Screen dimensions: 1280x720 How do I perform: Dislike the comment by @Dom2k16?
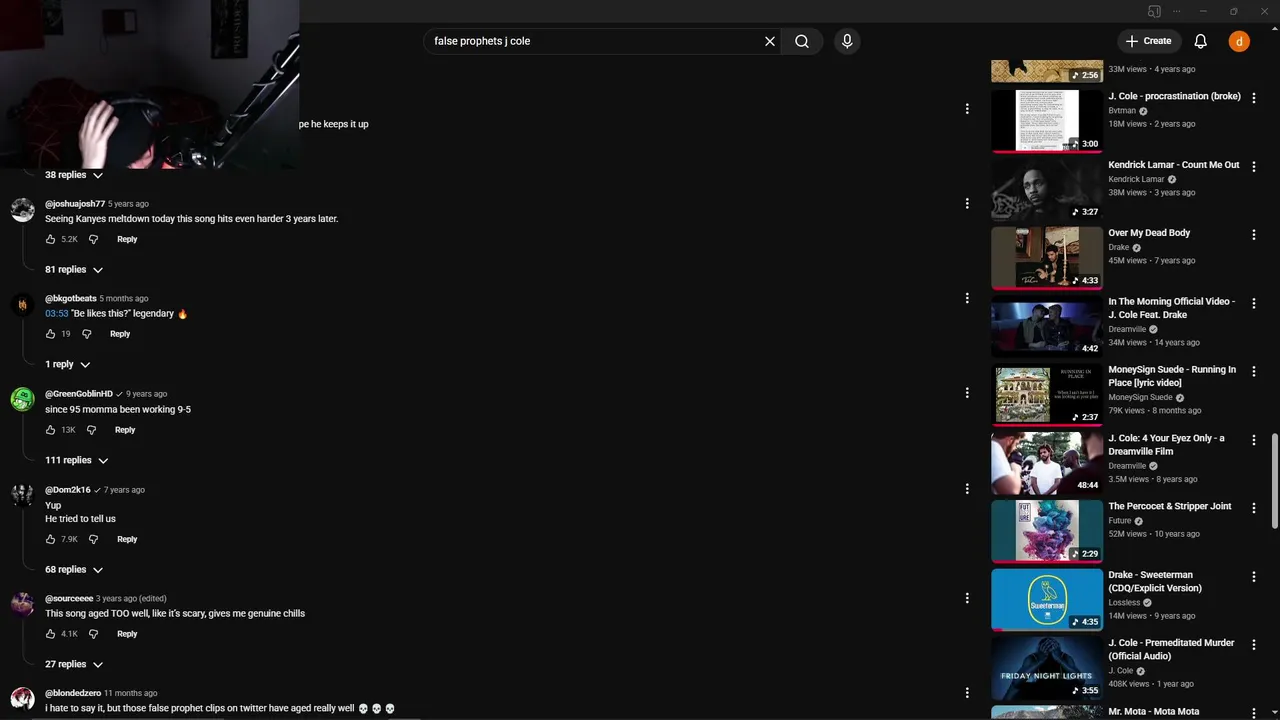(x=93, y=539)
